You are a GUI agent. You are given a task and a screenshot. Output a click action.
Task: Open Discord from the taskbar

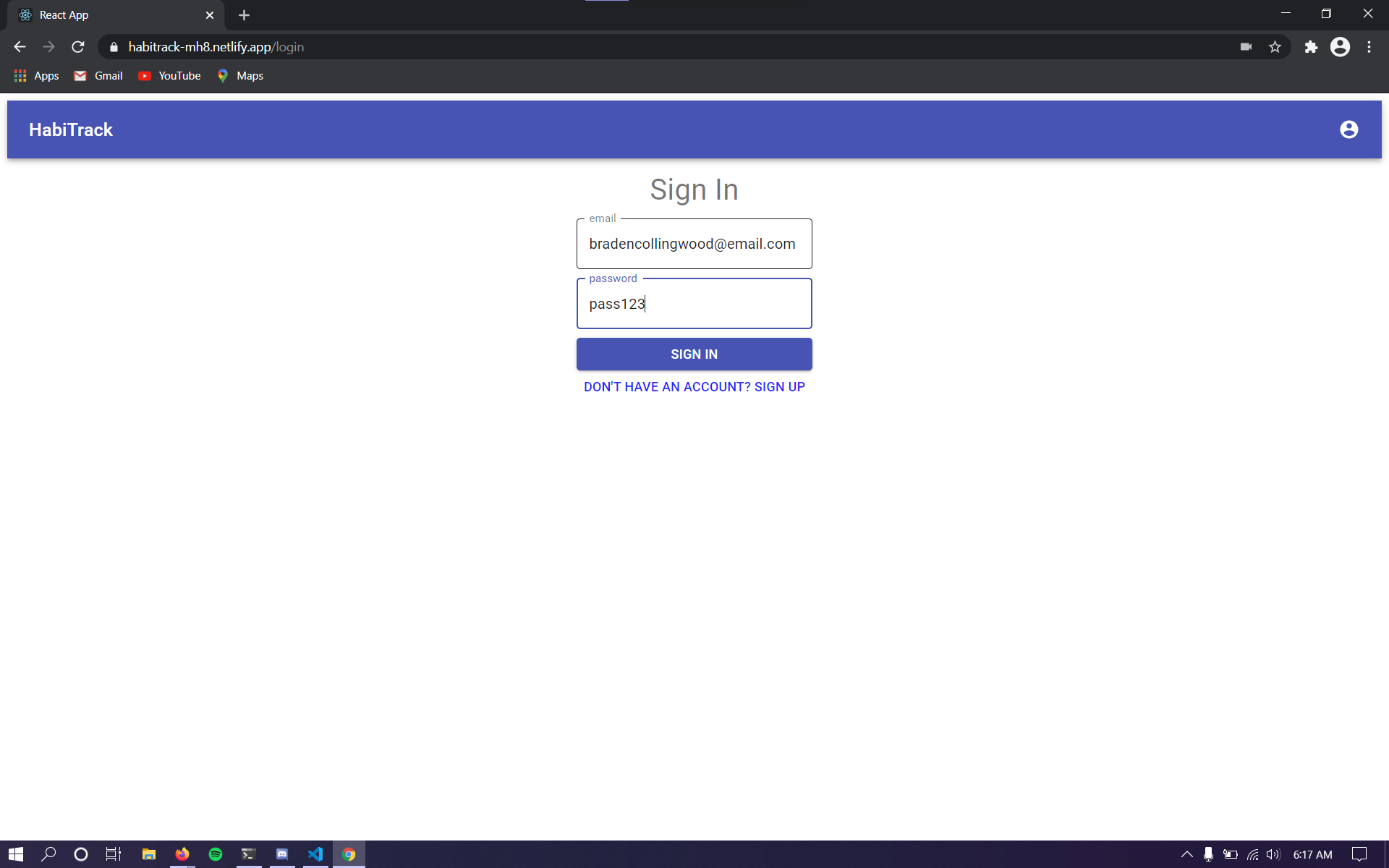pos(282,854)
